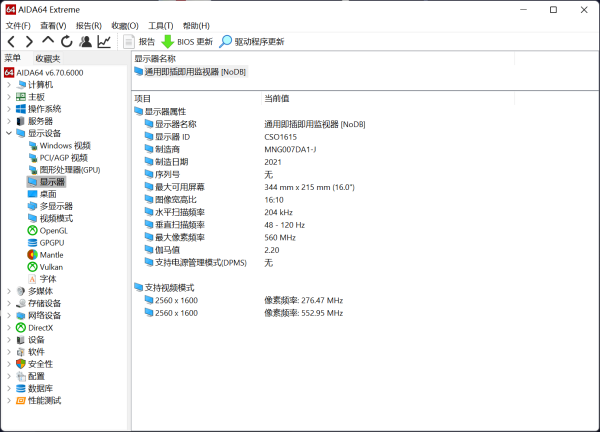Open the 文件(F) menu

click(18, 26)
